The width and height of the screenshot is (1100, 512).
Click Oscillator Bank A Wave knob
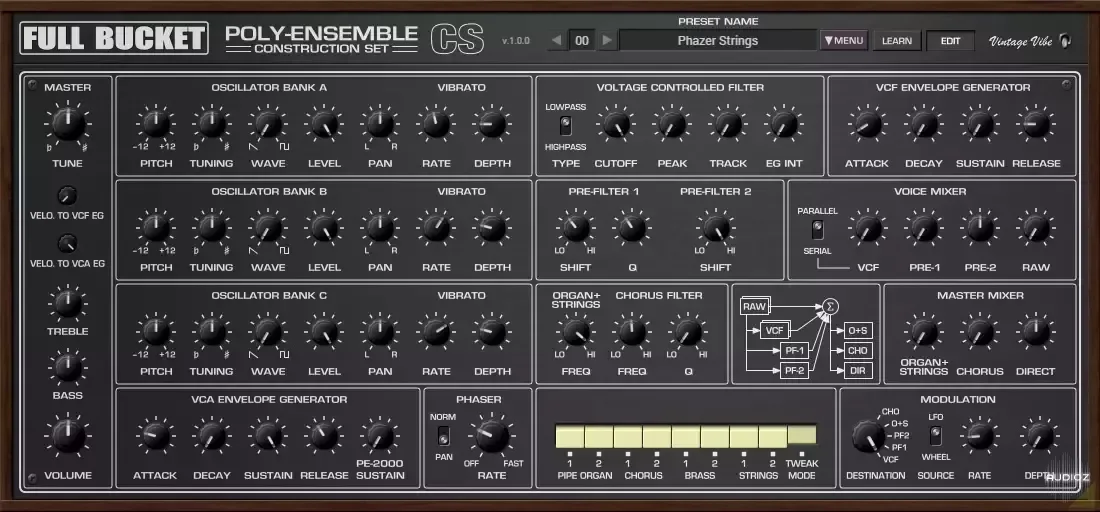pos(268,124)
